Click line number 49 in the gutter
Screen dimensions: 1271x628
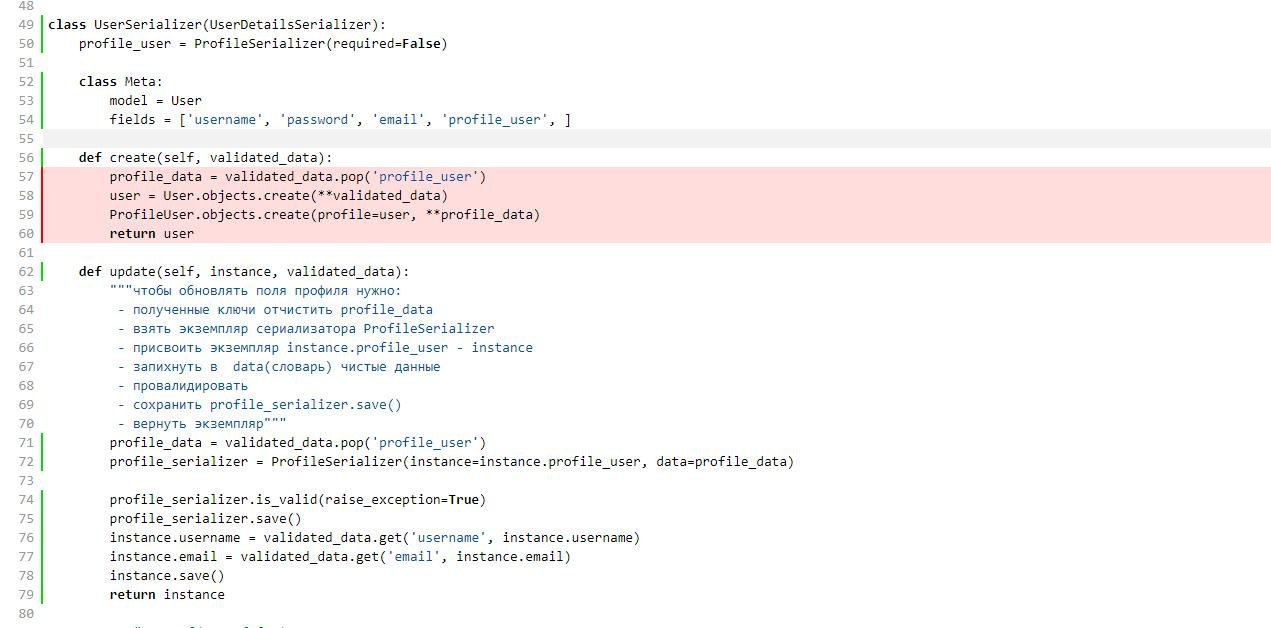(26, 25)
